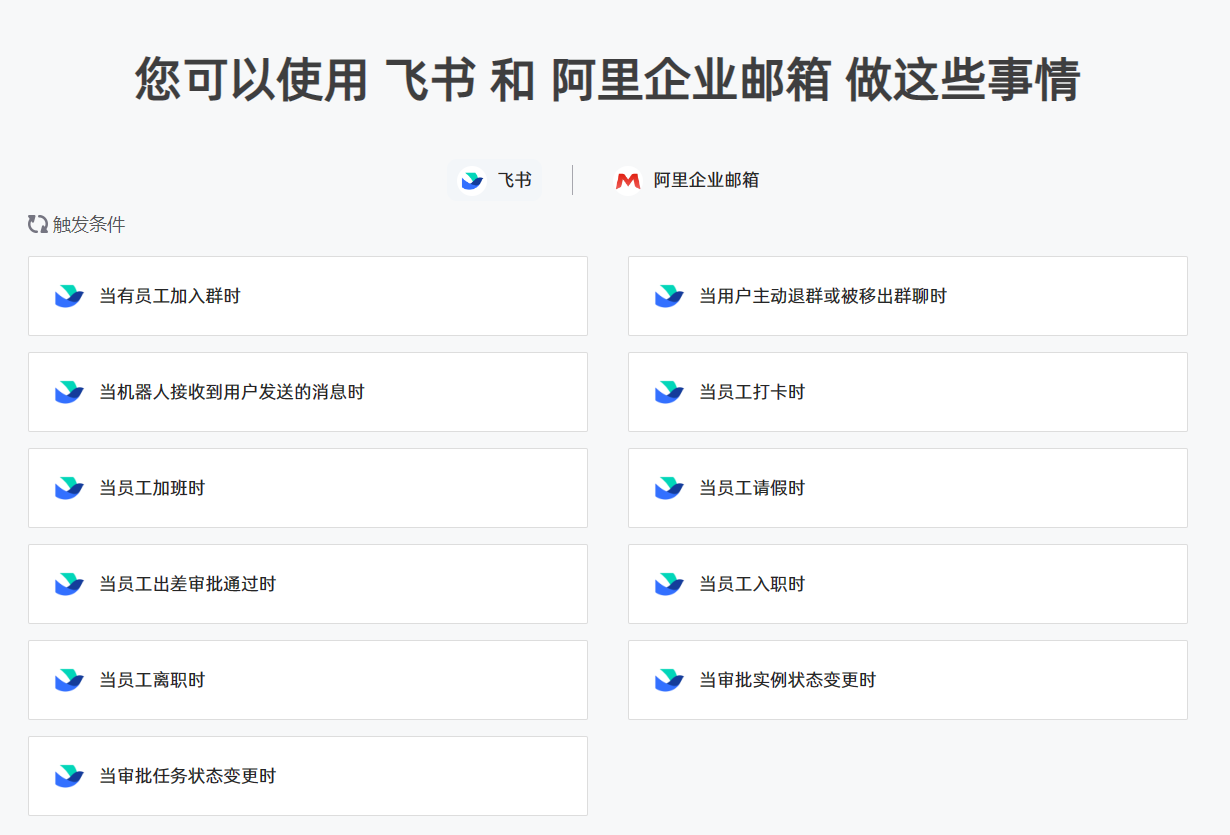Viewport: 1230px width, 835px height.
Task: Open the 当有员工加入群时 trigger text
Action: click(170, 296)
